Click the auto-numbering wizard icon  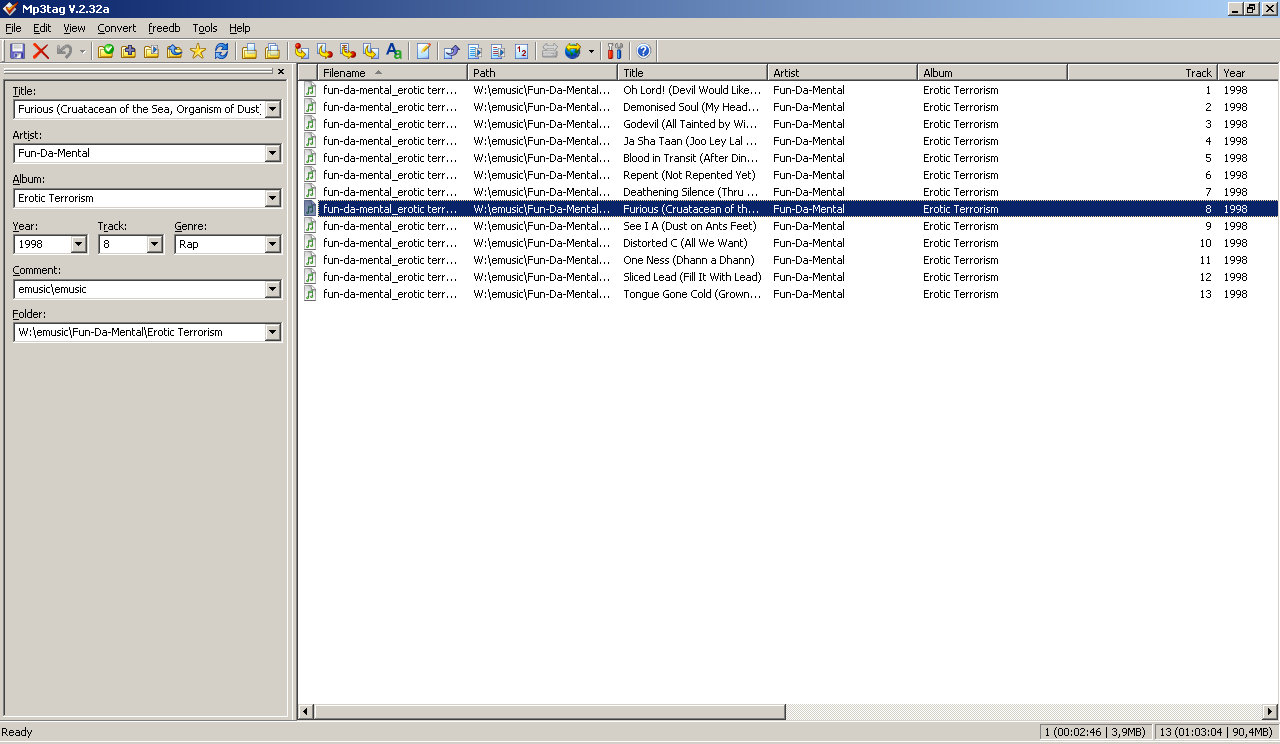pos(521,51)
